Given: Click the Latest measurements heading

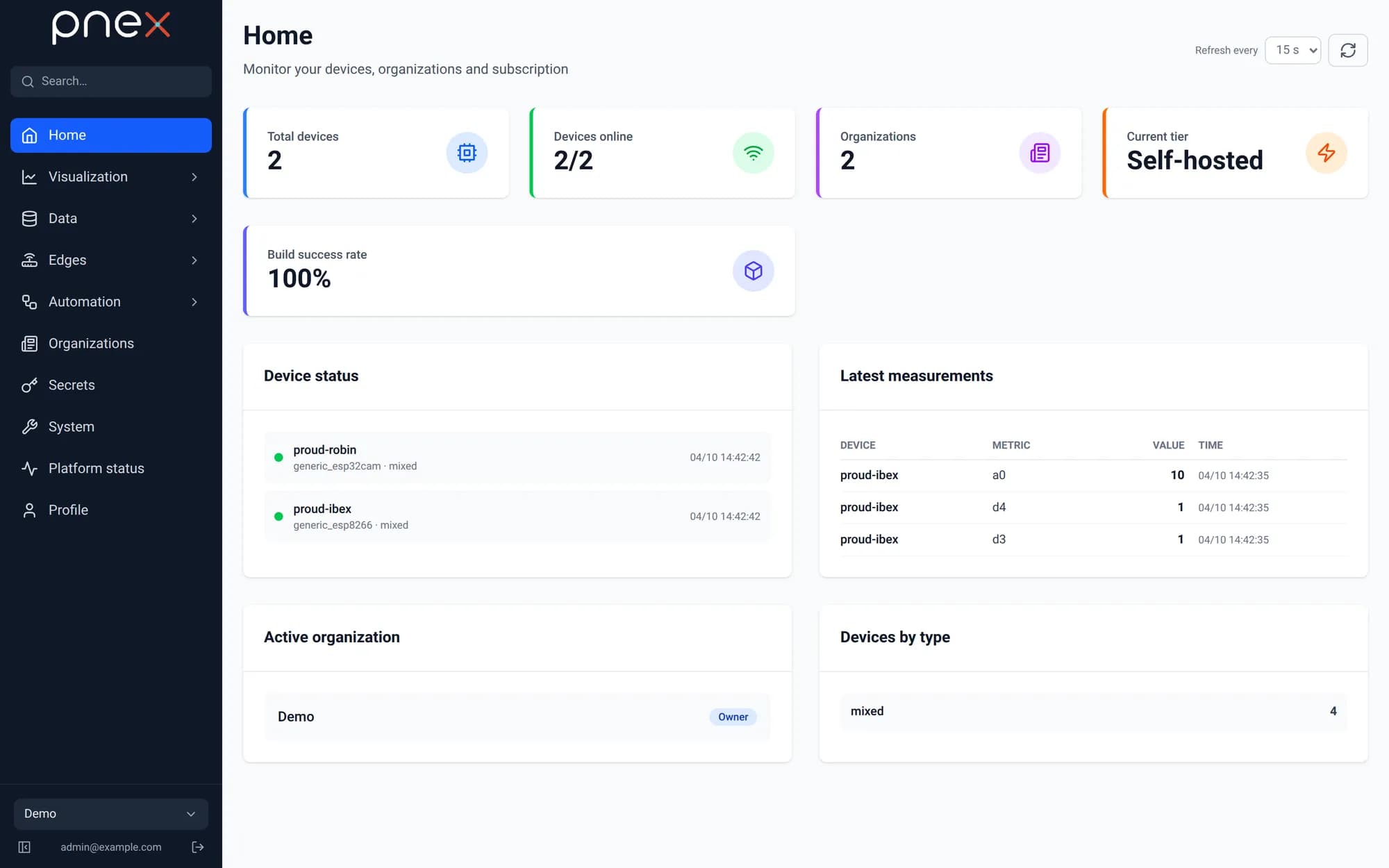Looking at the screenshot, I should coord(916,376).
